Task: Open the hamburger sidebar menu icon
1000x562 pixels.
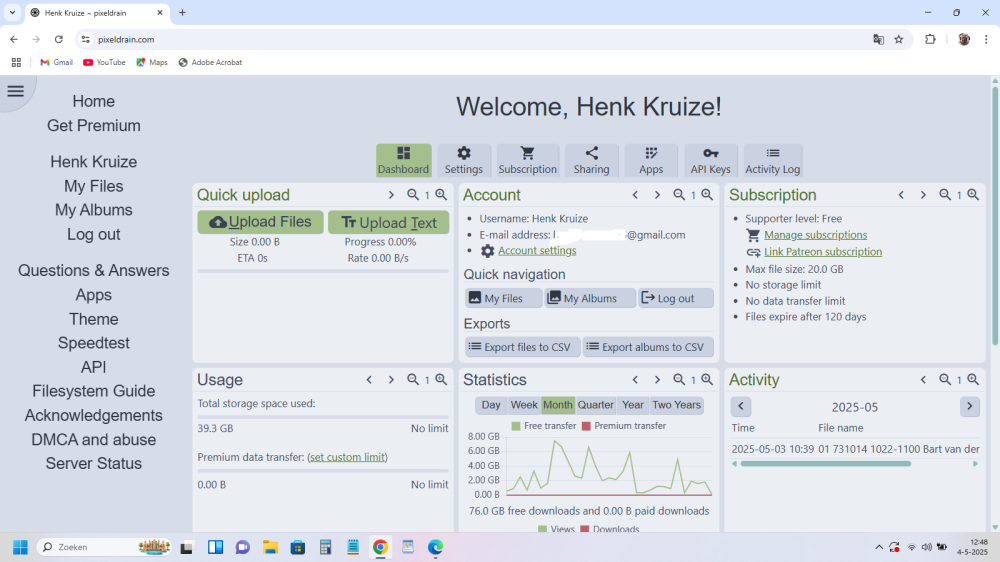Action: click(x=15, y=91)
